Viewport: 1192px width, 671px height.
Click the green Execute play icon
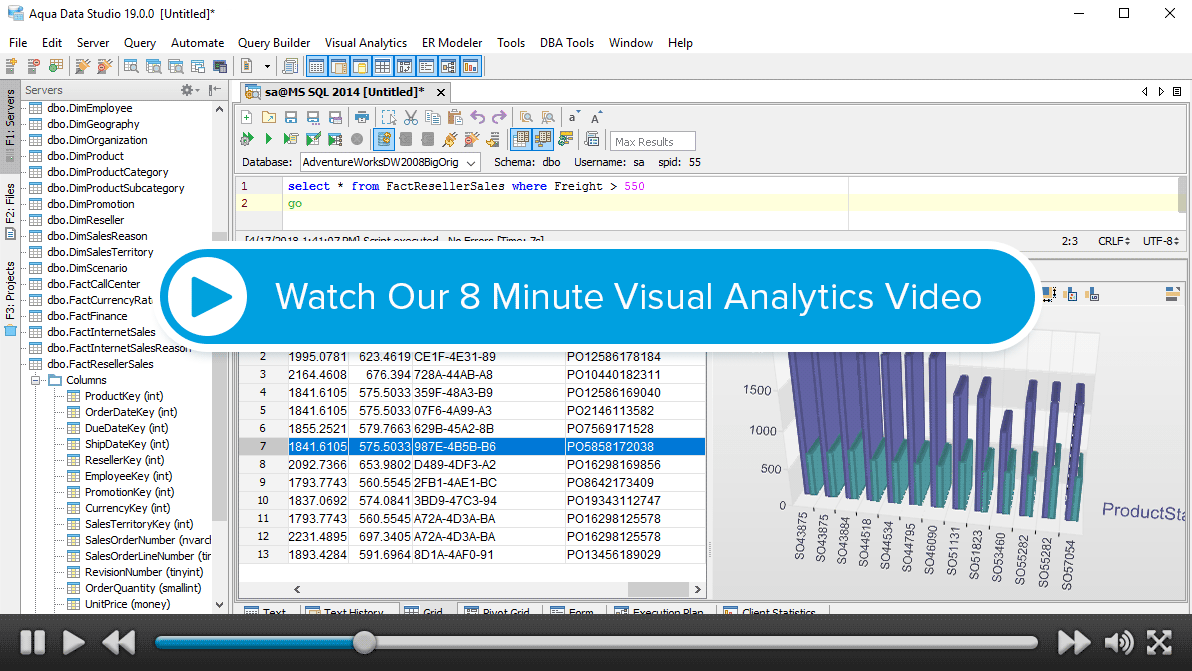pos(268,139)
